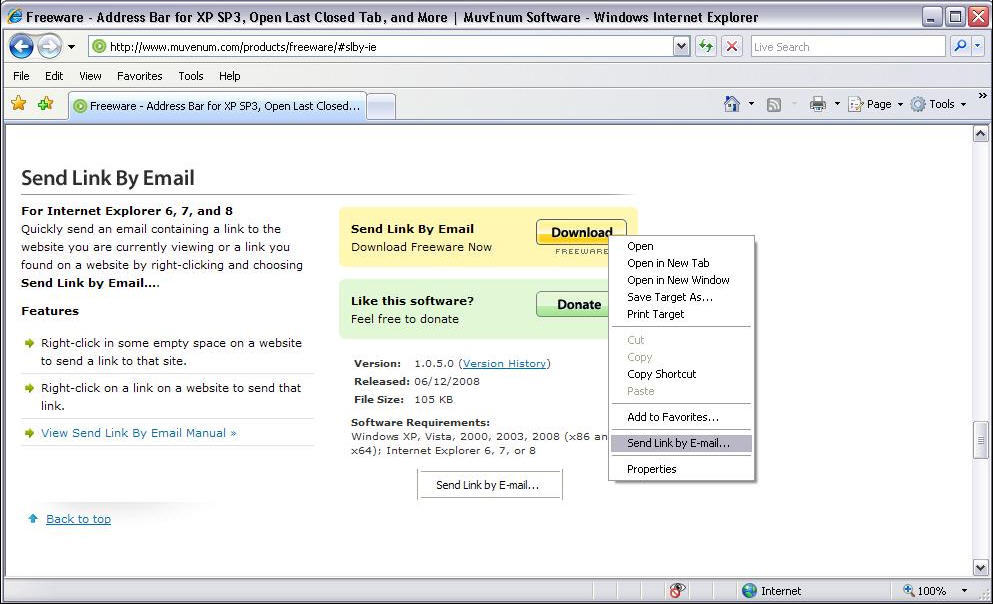
Task: Click the address bar URL field
Action: 380,46
